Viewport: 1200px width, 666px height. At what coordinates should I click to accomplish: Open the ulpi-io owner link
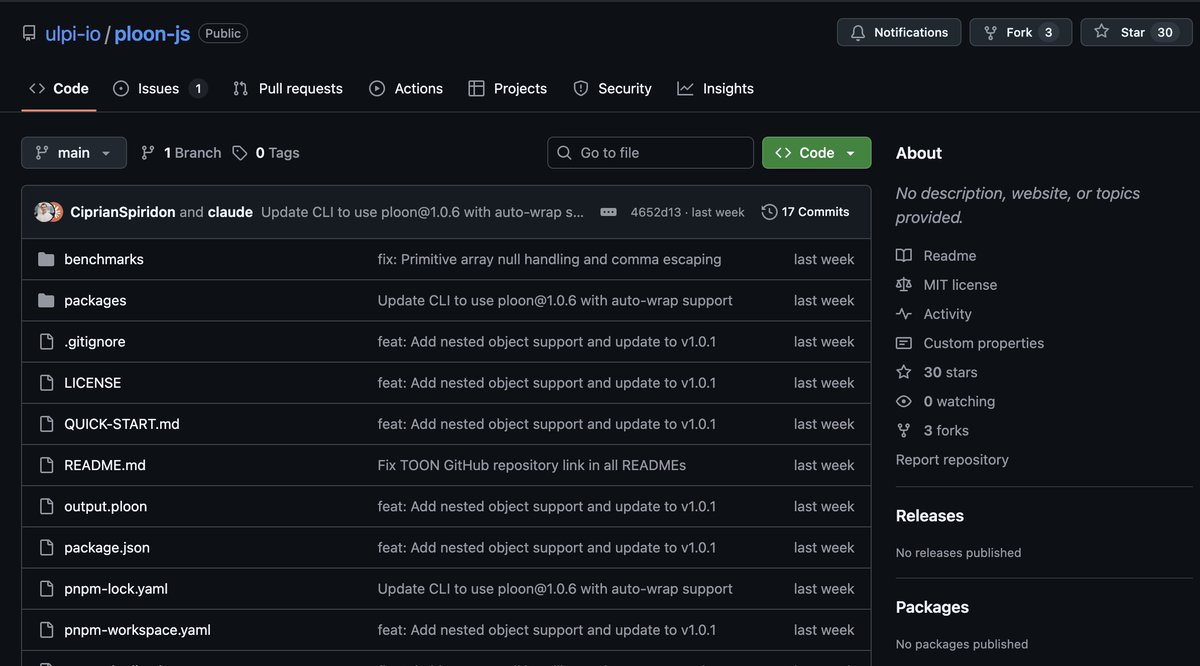coord(73,33)
